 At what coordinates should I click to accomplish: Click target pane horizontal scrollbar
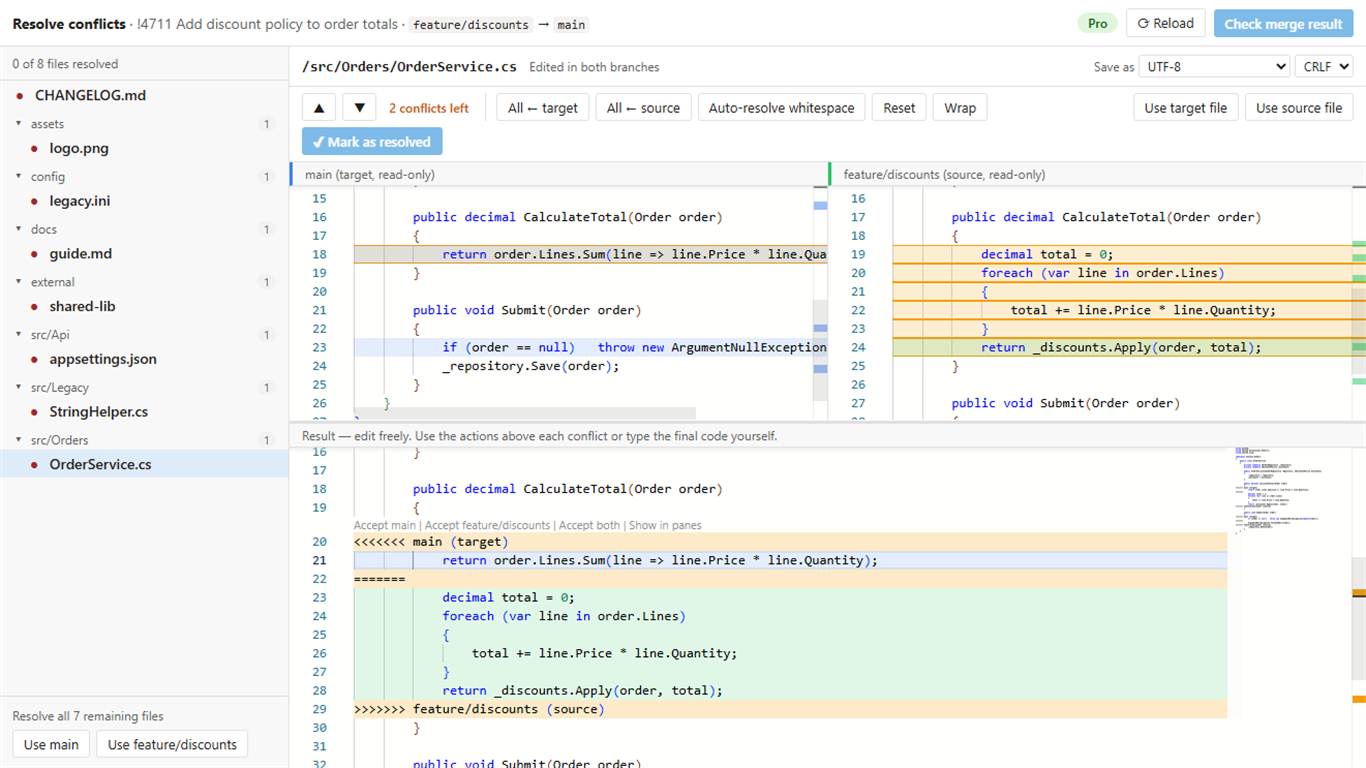pos(525,413)
